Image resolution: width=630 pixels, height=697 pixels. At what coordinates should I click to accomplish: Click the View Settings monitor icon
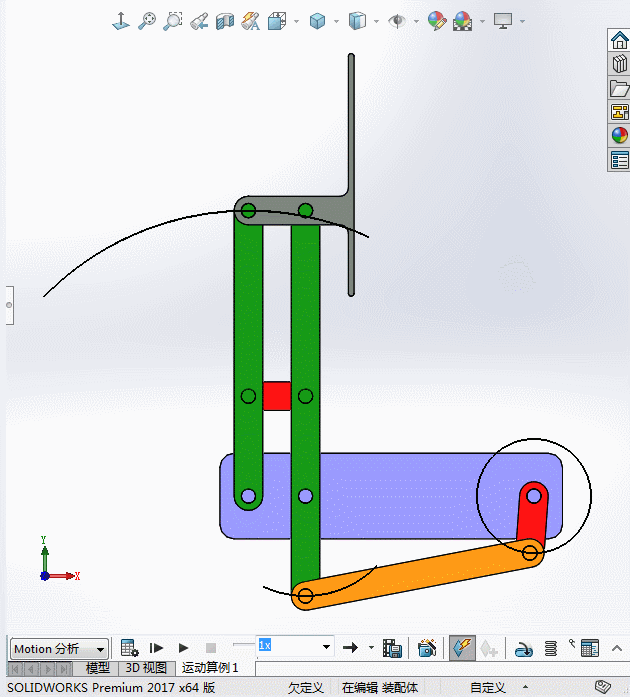[503, 21]
